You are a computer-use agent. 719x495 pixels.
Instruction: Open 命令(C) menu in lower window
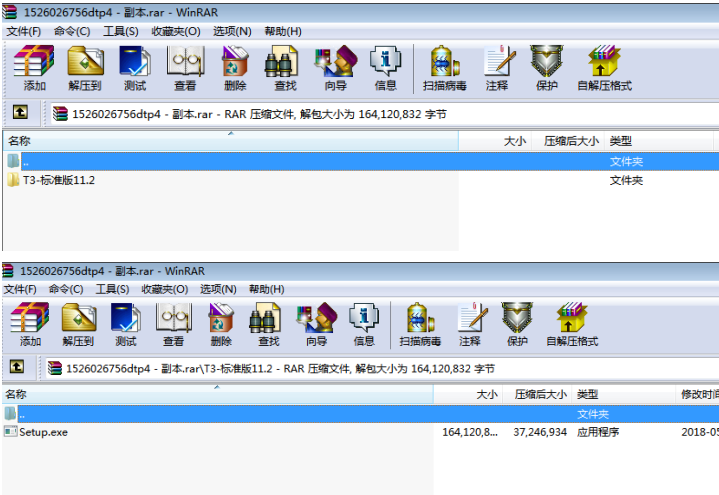[x=66, y=289]
